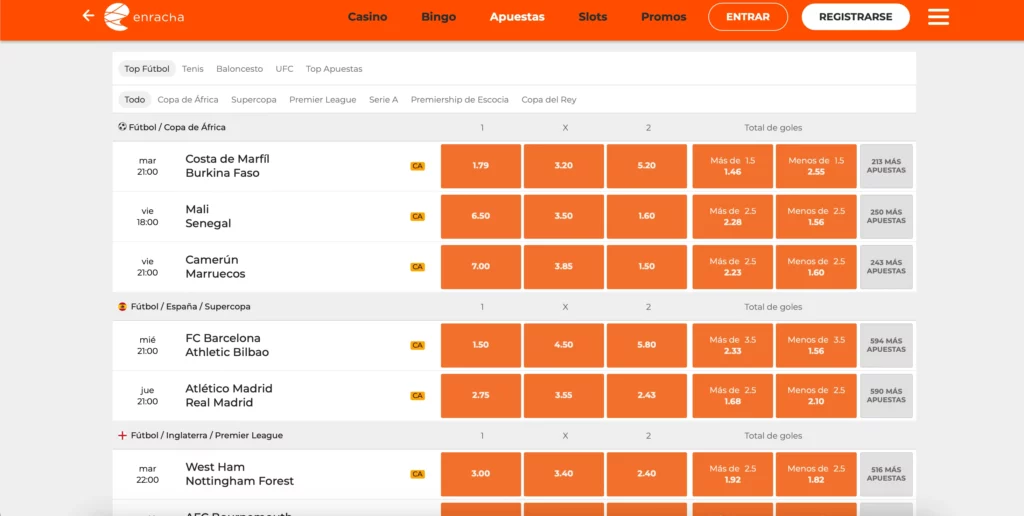Click CA badge for Costa de Marfíl match
This screenshot has width=1024, height=516.
[x=417, y=166]
